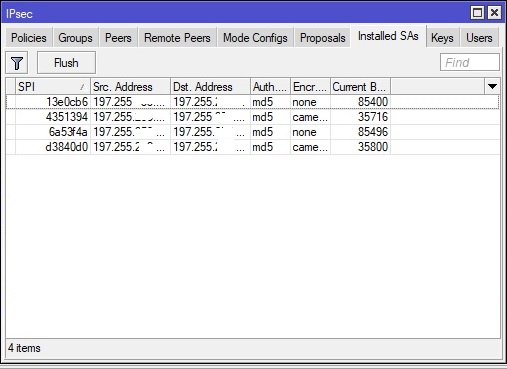This screenshot has height=369, width=507.
Task: Select row with SPI 6a53f4a
Action: [253, 132]
